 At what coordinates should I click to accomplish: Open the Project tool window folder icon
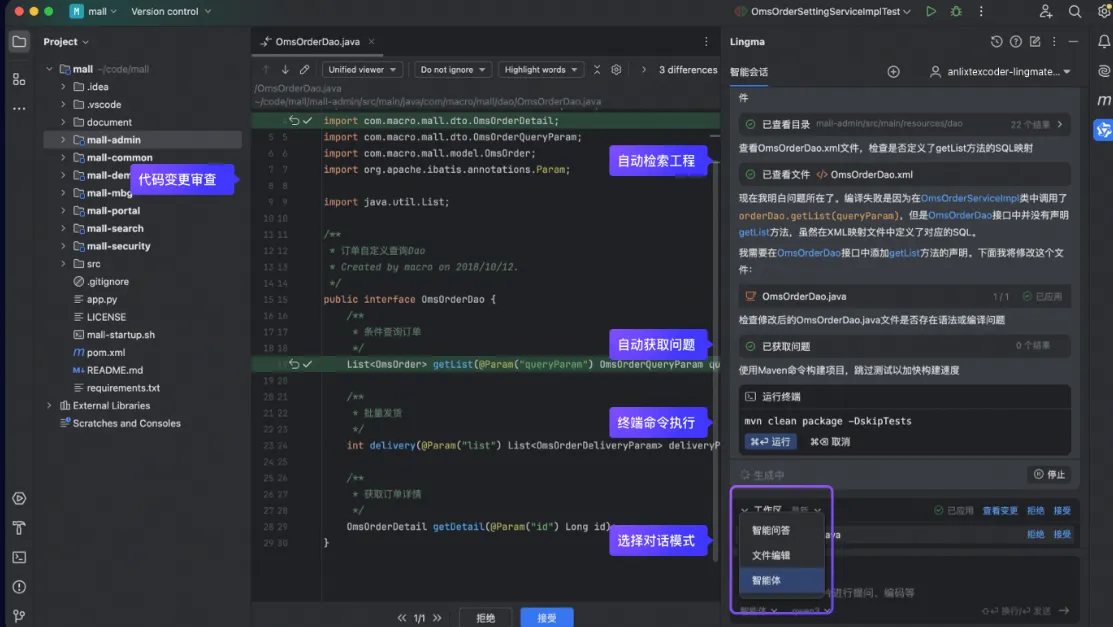19,42
